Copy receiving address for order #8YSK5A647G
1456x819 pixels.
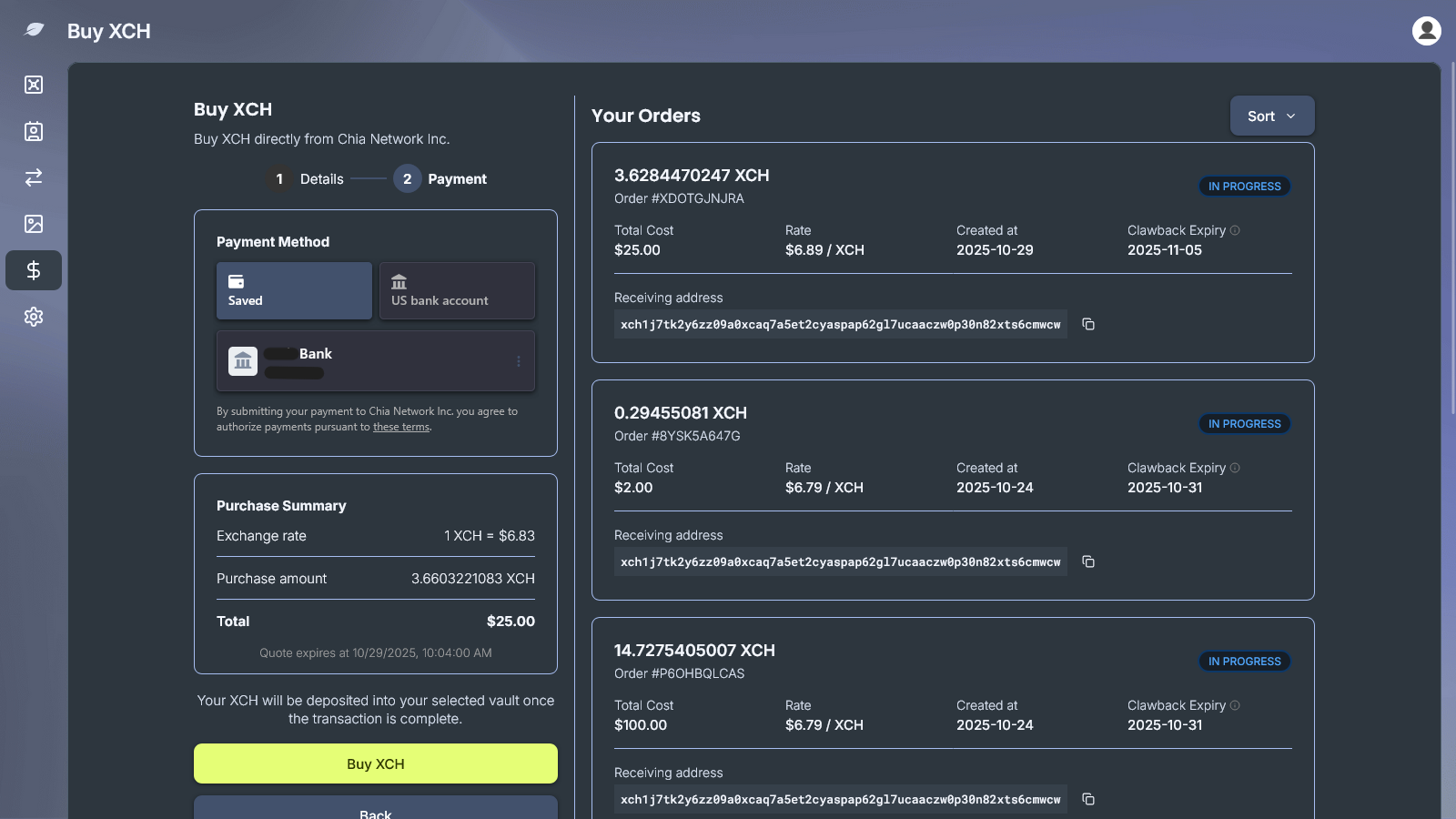point(1088,561)
